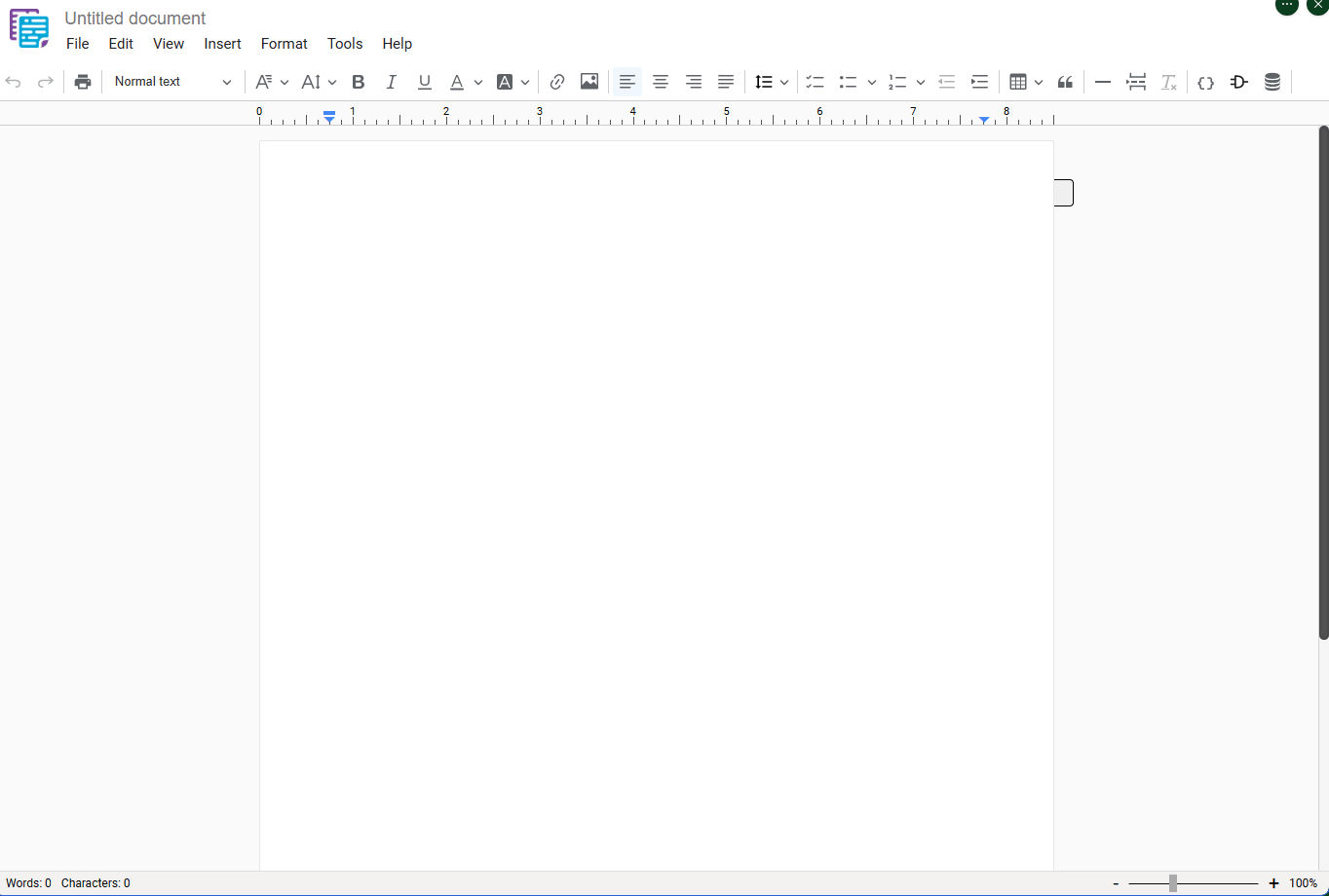Insert a block quote

[1065, 82]
